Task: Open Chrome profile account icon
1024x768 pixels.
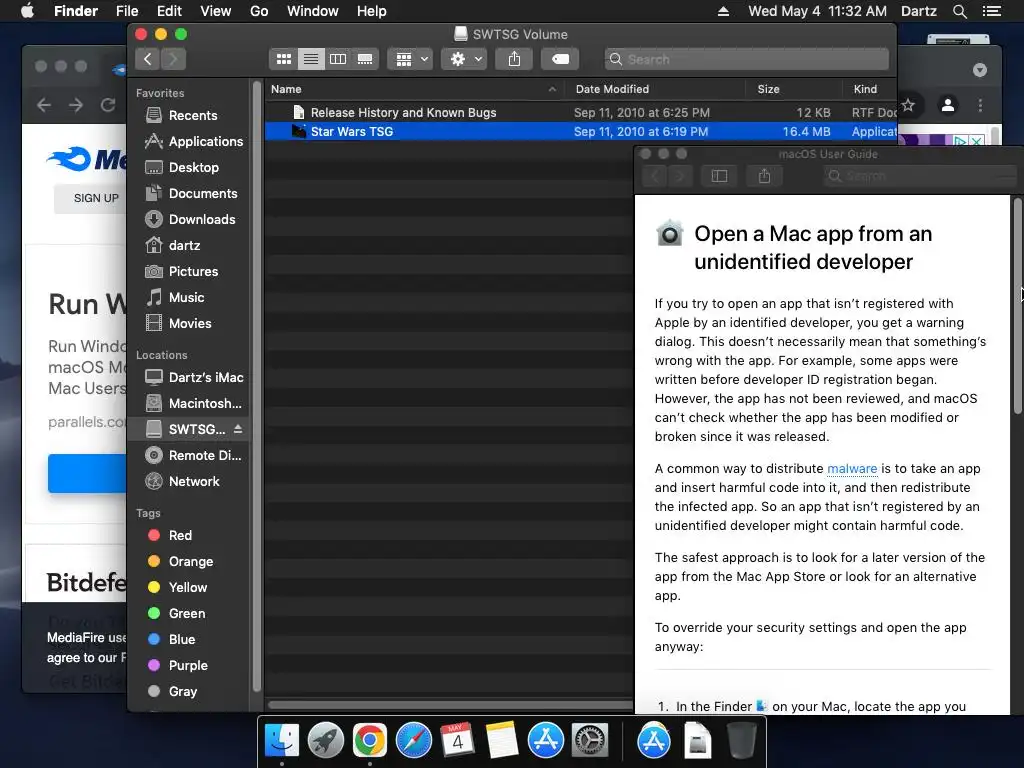Action: [948, 104]
